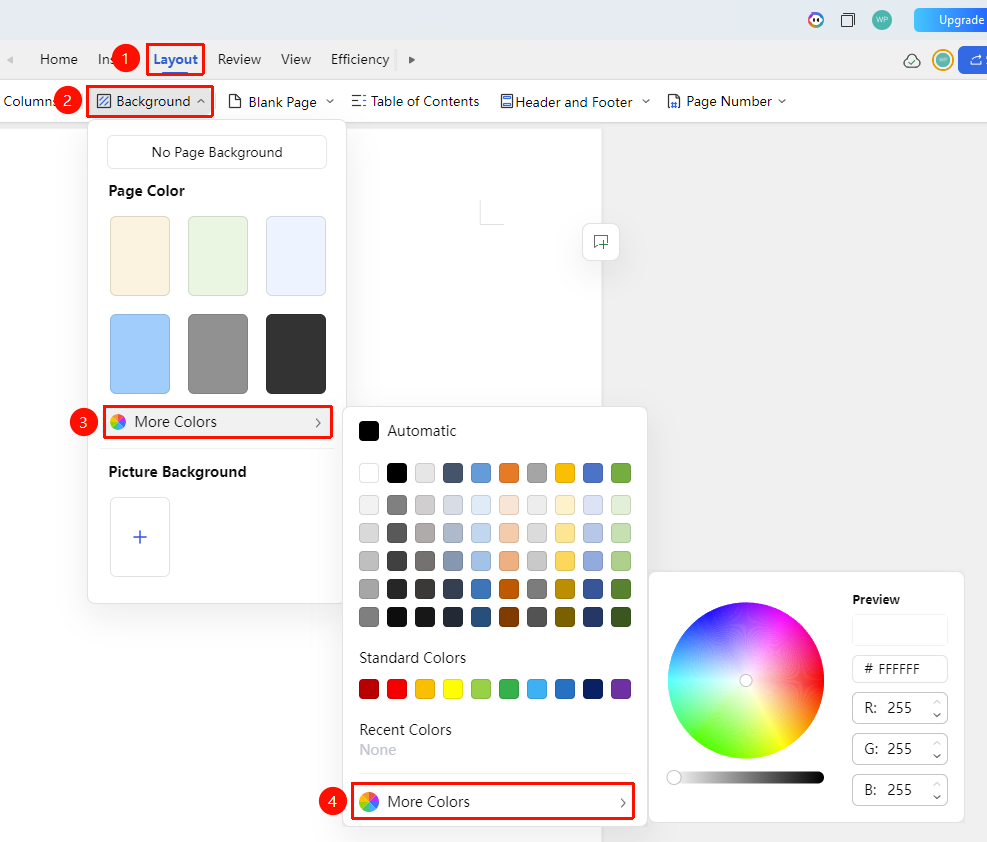
Task: Increase the R value with the up arrow
Action: [x=937, y=702]
